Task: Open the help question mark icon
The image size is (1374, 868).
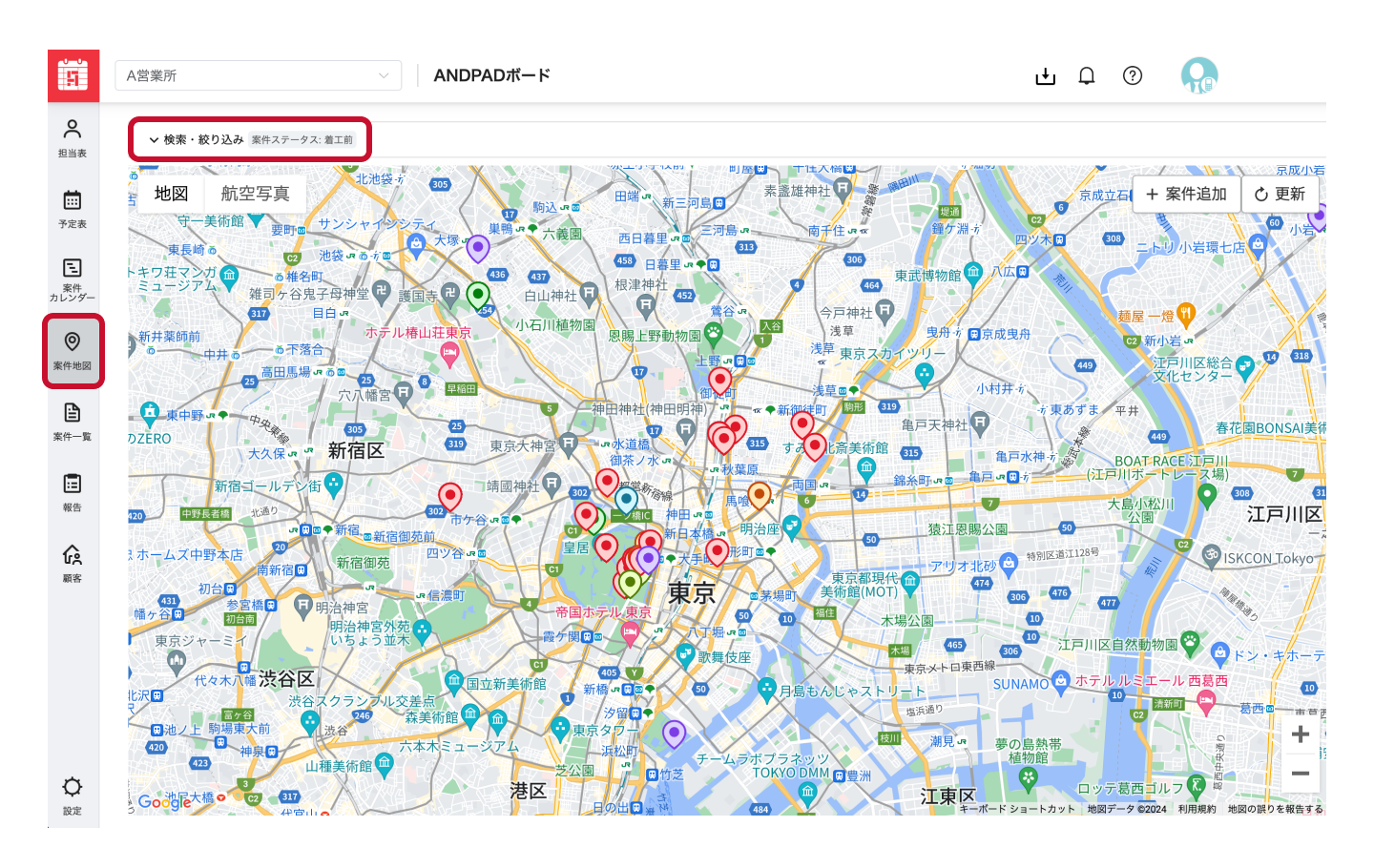Action: [x=1133, y=76]
